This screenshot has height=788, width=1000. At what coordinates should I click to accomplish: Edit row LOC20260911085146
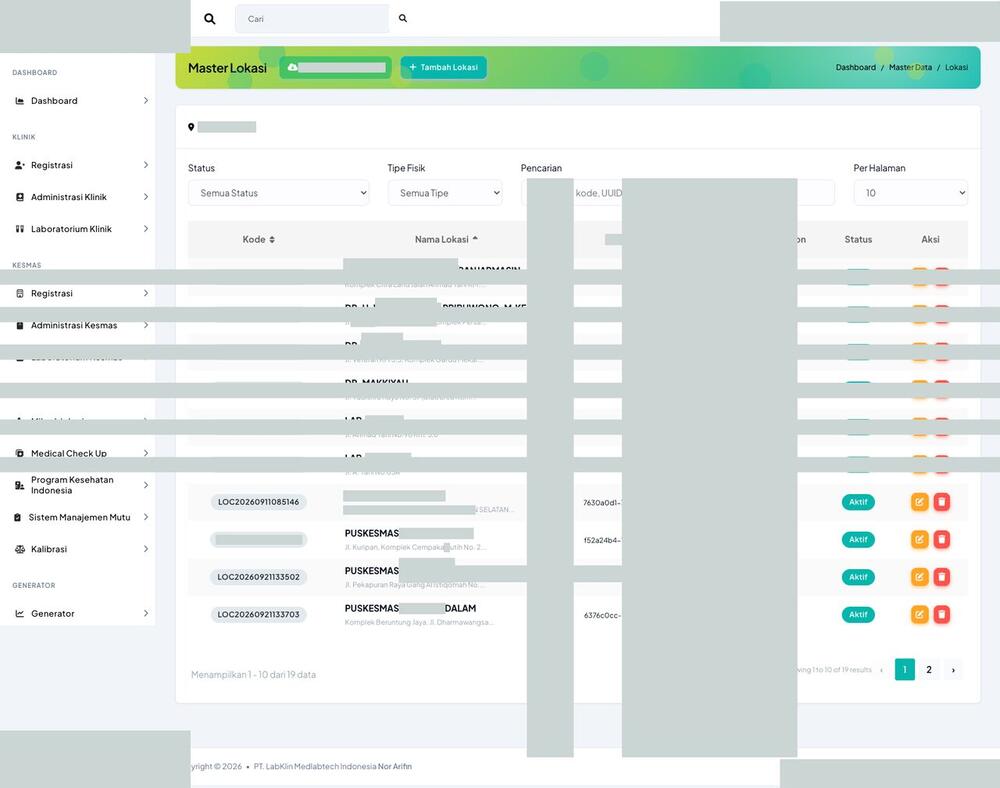tap(919, 502)
